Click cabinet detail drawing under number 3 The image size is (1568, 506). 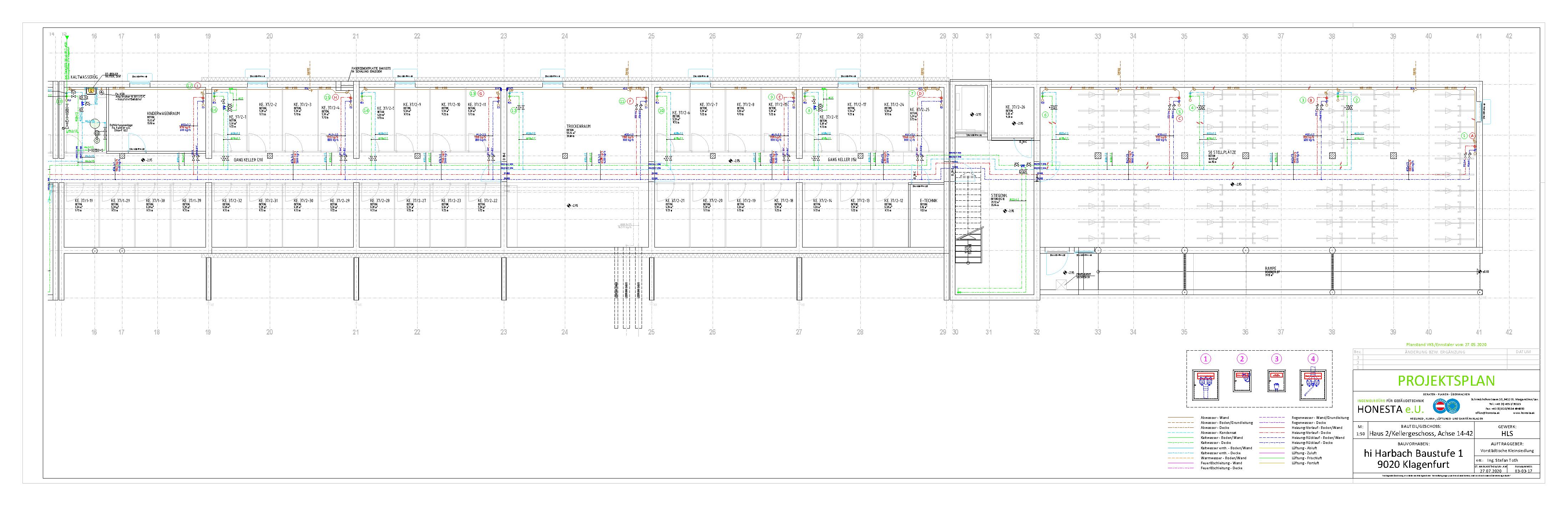[1276, 382]
